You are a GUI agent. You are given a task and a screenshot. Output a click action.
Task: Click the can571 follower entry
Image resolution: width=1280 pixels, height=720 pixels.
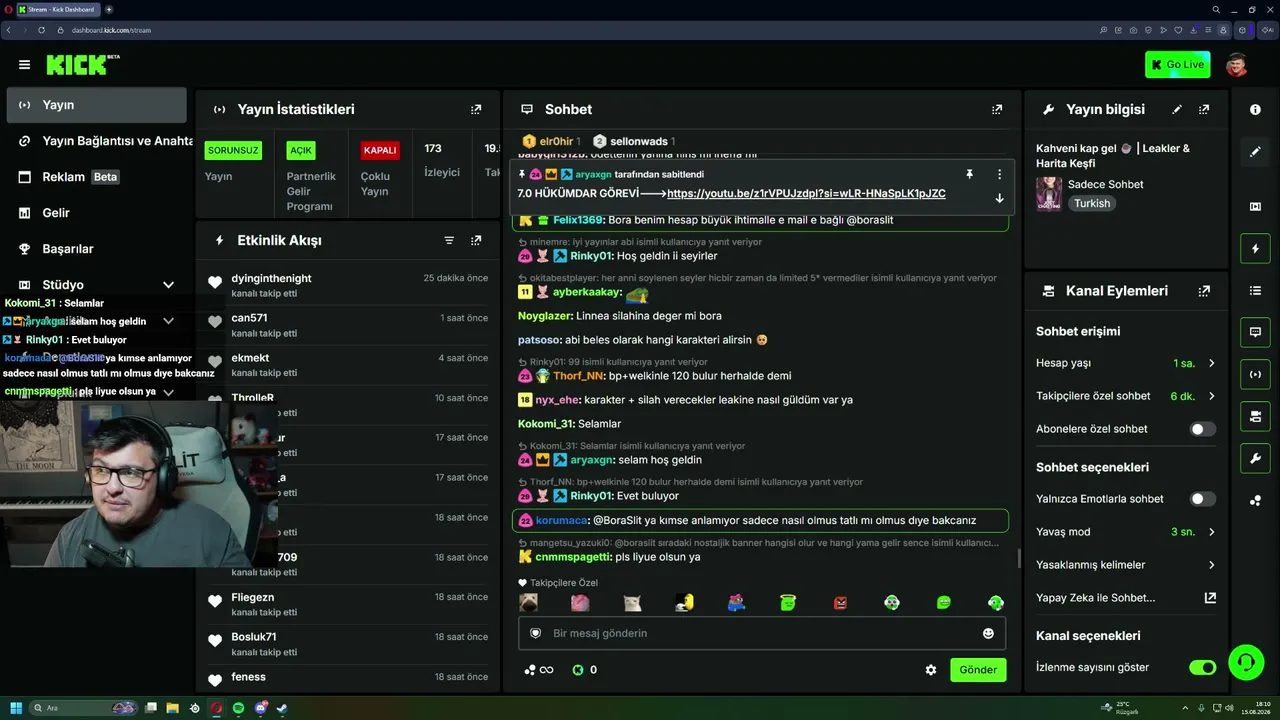pos(350,325)
